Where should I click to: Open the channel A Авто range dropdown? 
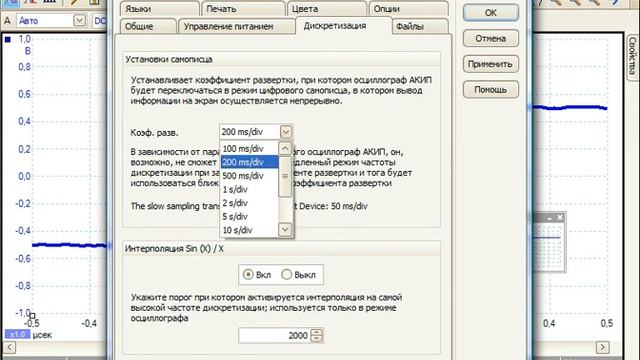pyautogui.click(x=80, y=20)
